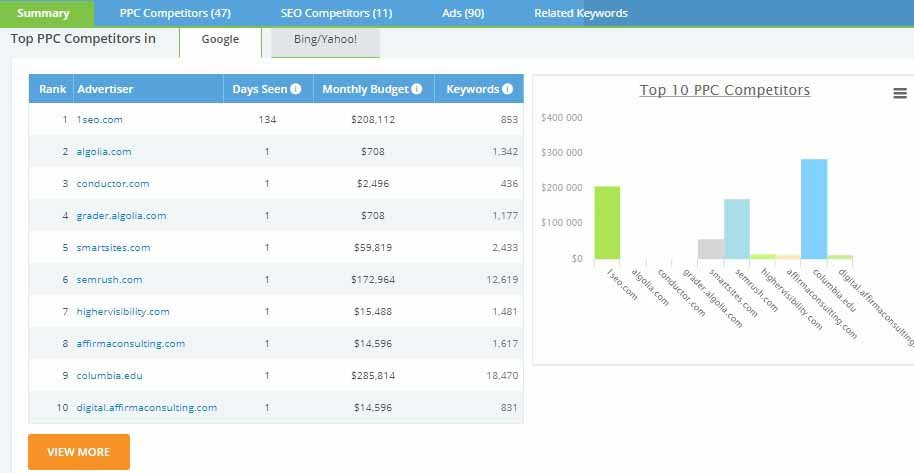The width and height of the screenshot is (914, 473).
Task: Click the 853 keywords cell
Action: pos(509,120)
